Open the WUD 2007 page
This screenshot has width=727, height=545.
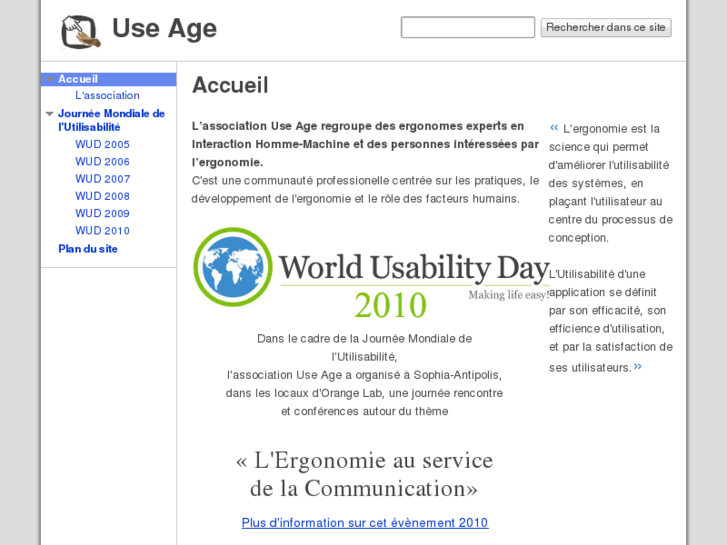point(102,179)
